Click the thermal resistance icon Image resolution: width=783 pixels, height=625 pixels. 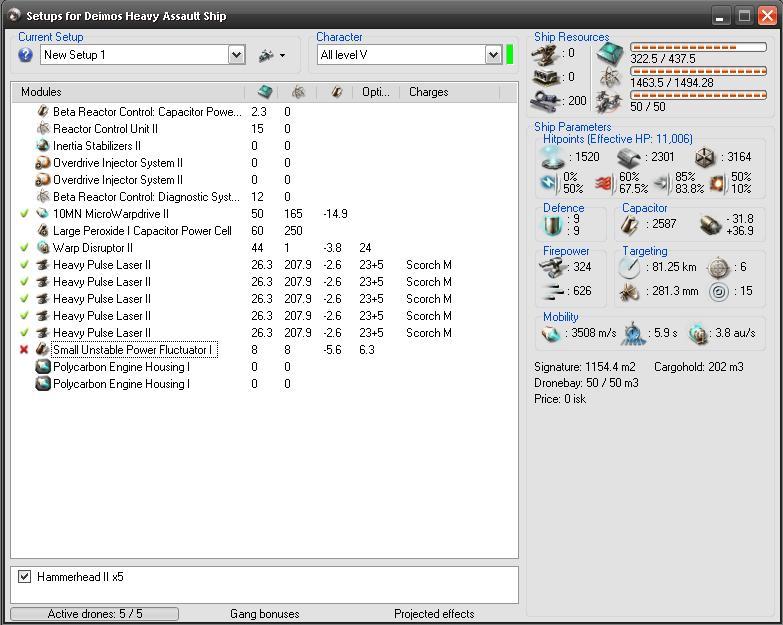pos(603,183)
